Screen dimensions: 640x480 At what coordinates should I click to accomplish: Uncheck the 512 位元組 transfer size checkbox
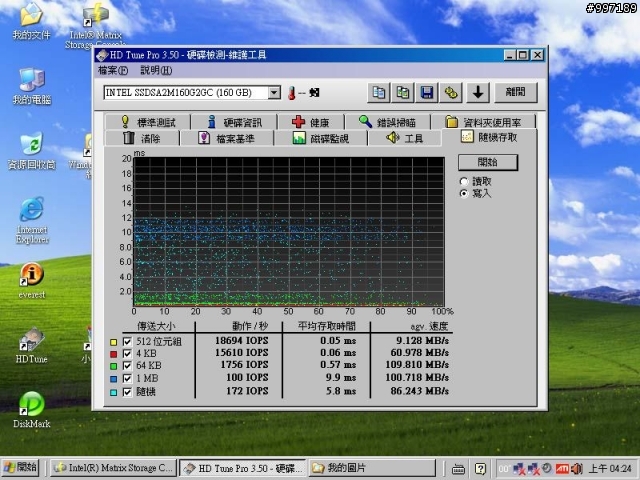coord(127,342)
